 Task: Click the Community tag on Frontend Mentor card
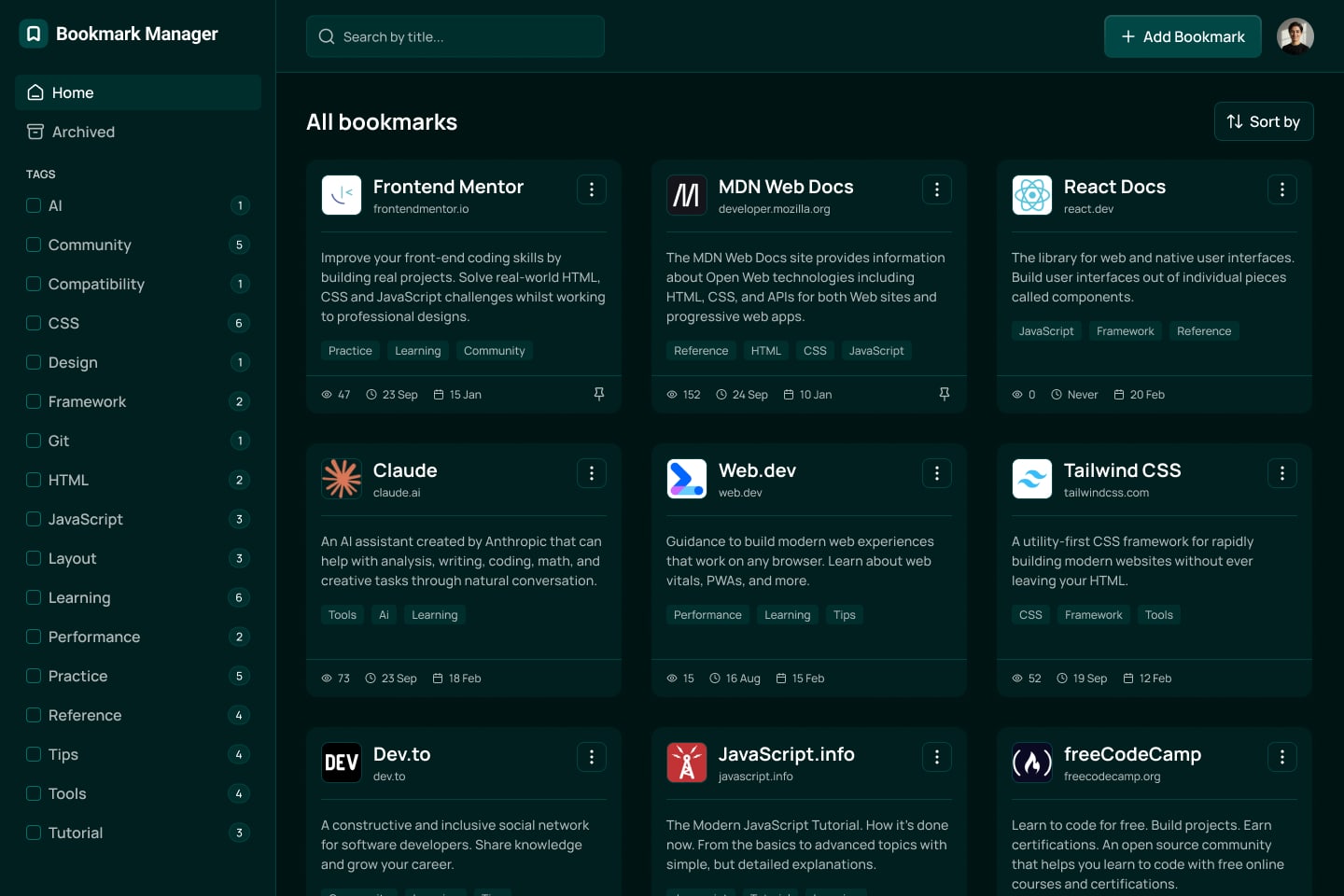coord(495,351)
